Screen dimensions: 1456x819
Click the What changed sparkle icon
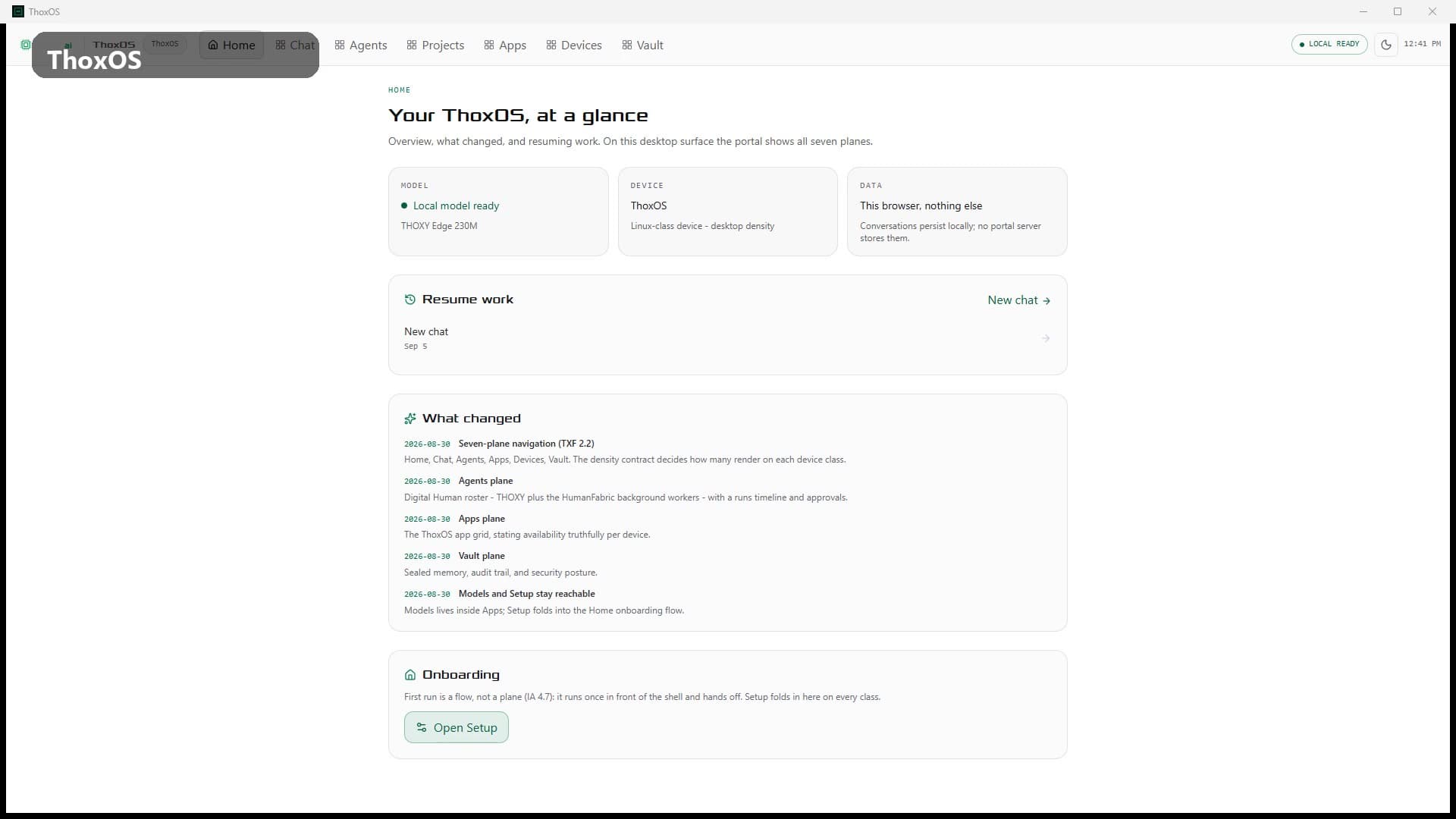click(x=410, y=419)
